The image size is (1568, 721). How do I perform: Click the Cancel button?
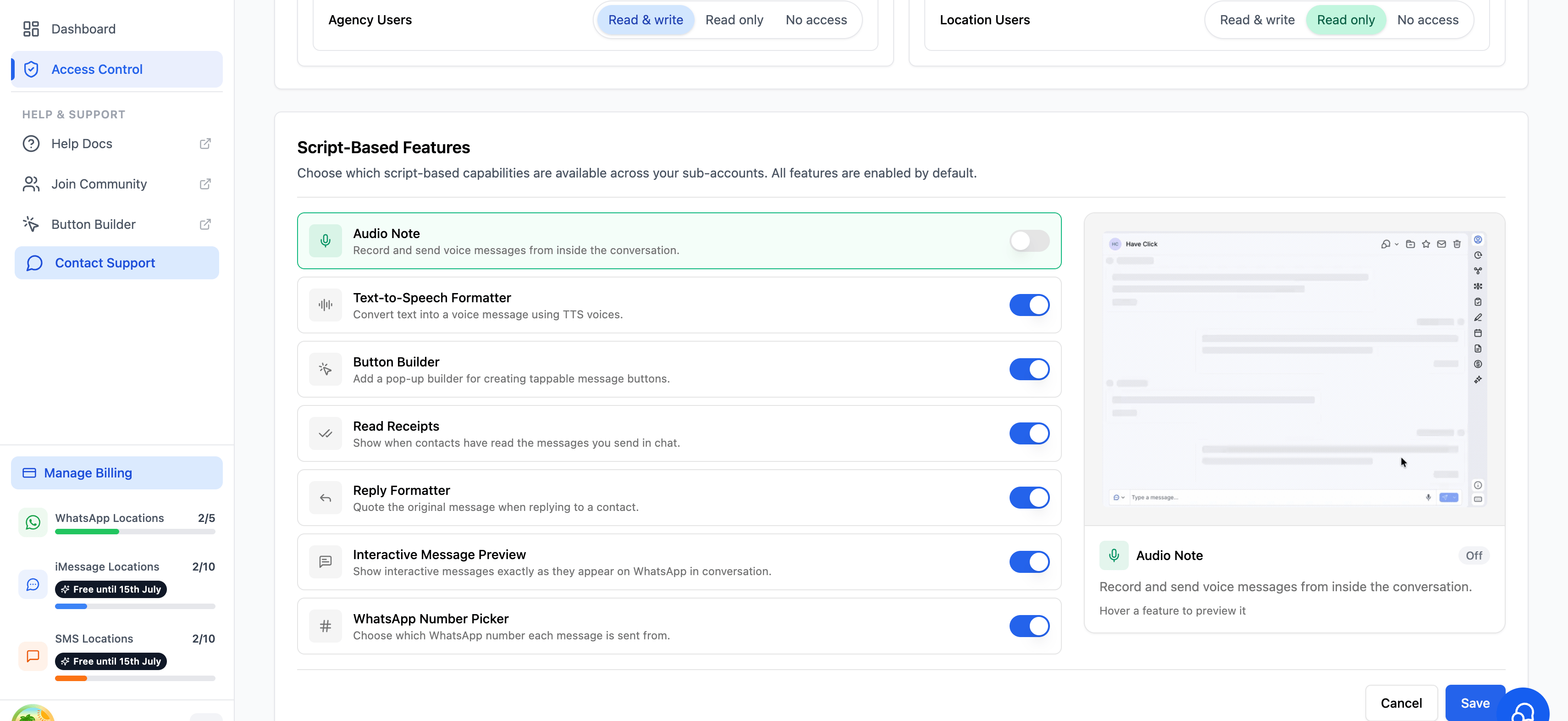[1401, 703]
